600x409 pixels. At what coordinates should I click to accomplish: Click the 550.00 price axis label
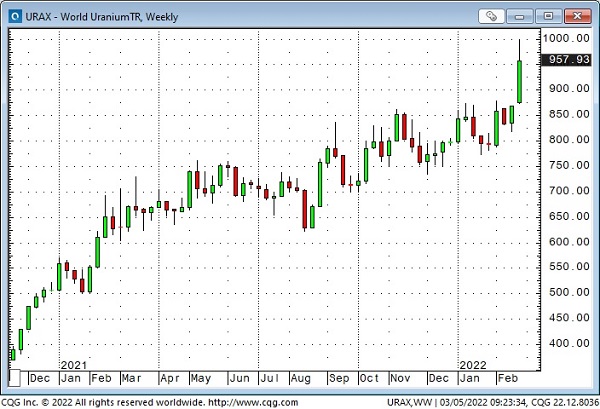569,267
